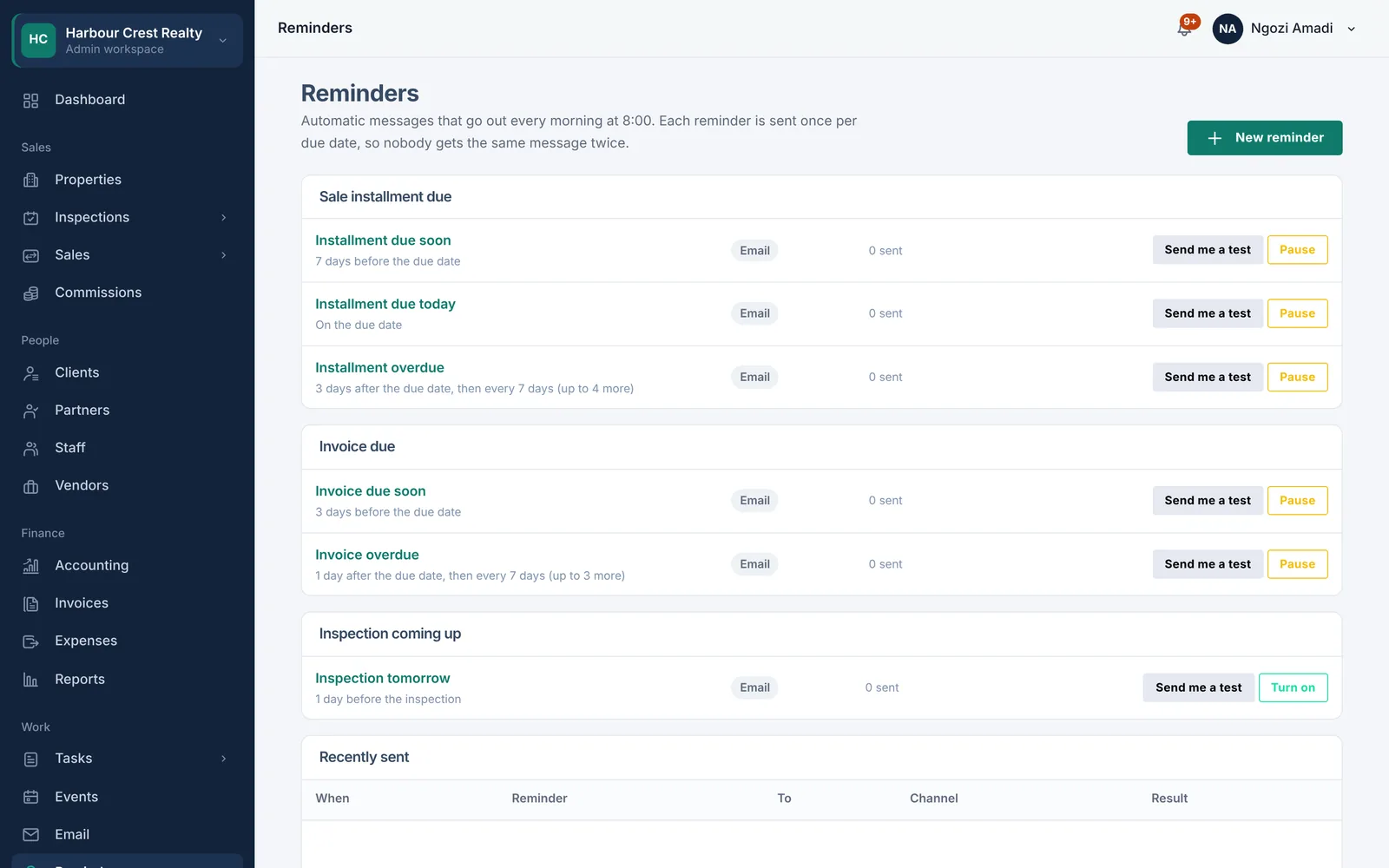Click the Clients person icon
The width and height of the screenshot is (1389, 868).
31,373
